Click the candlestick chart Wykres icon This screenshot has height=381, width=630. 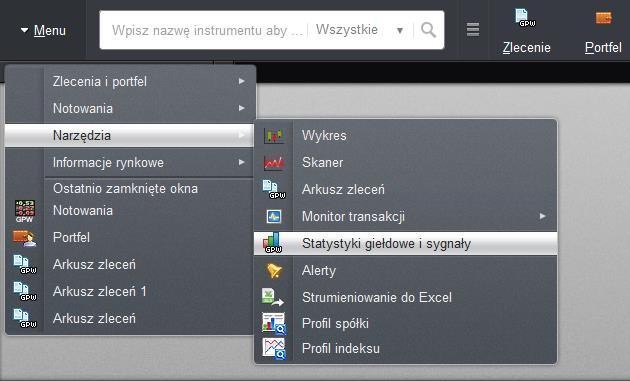coord(274,136)
